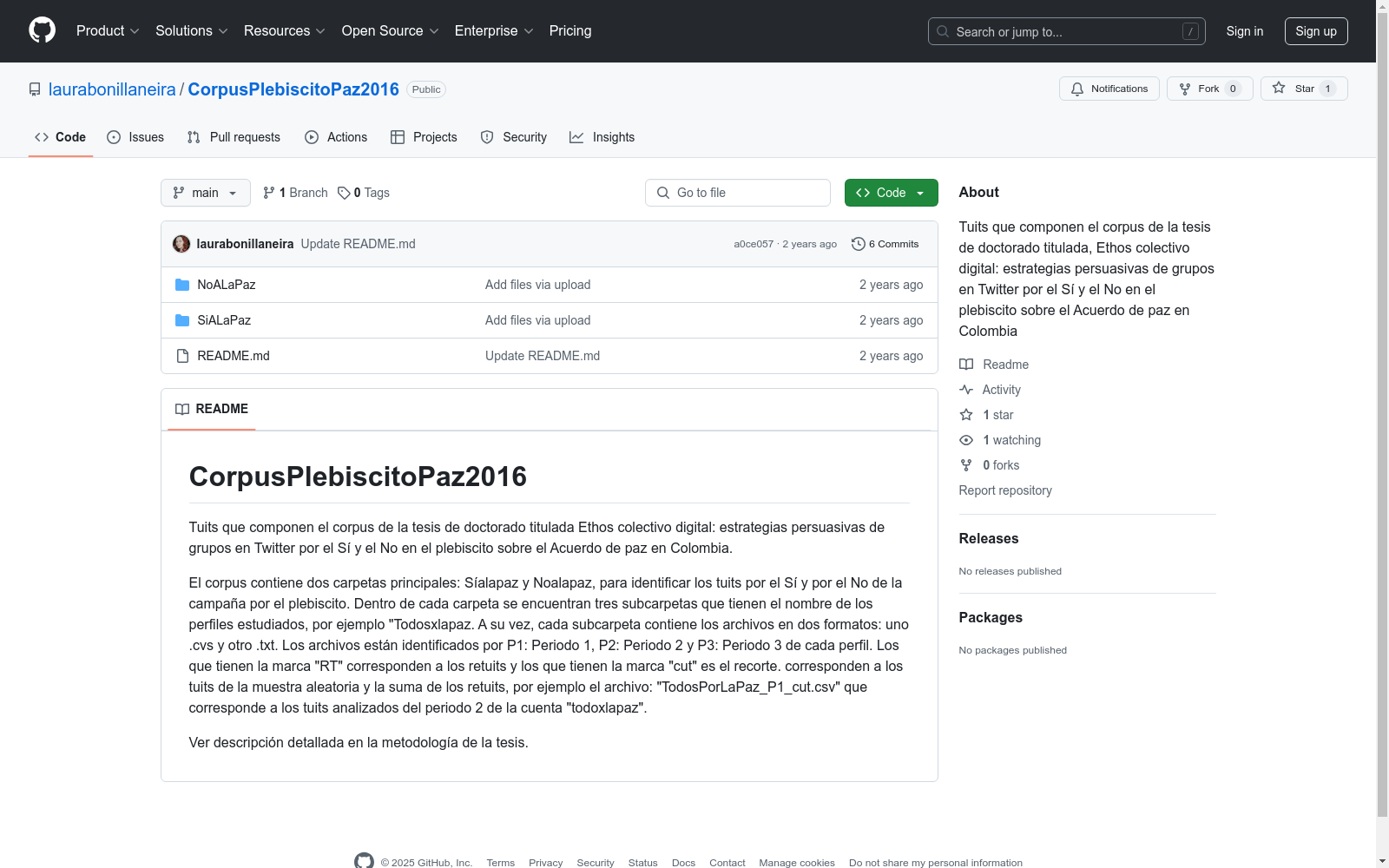The width and height of the screenshot is (1389, 868).
Task: Open the laurabonillaneira owner profile link
Action: coord(112,89)
